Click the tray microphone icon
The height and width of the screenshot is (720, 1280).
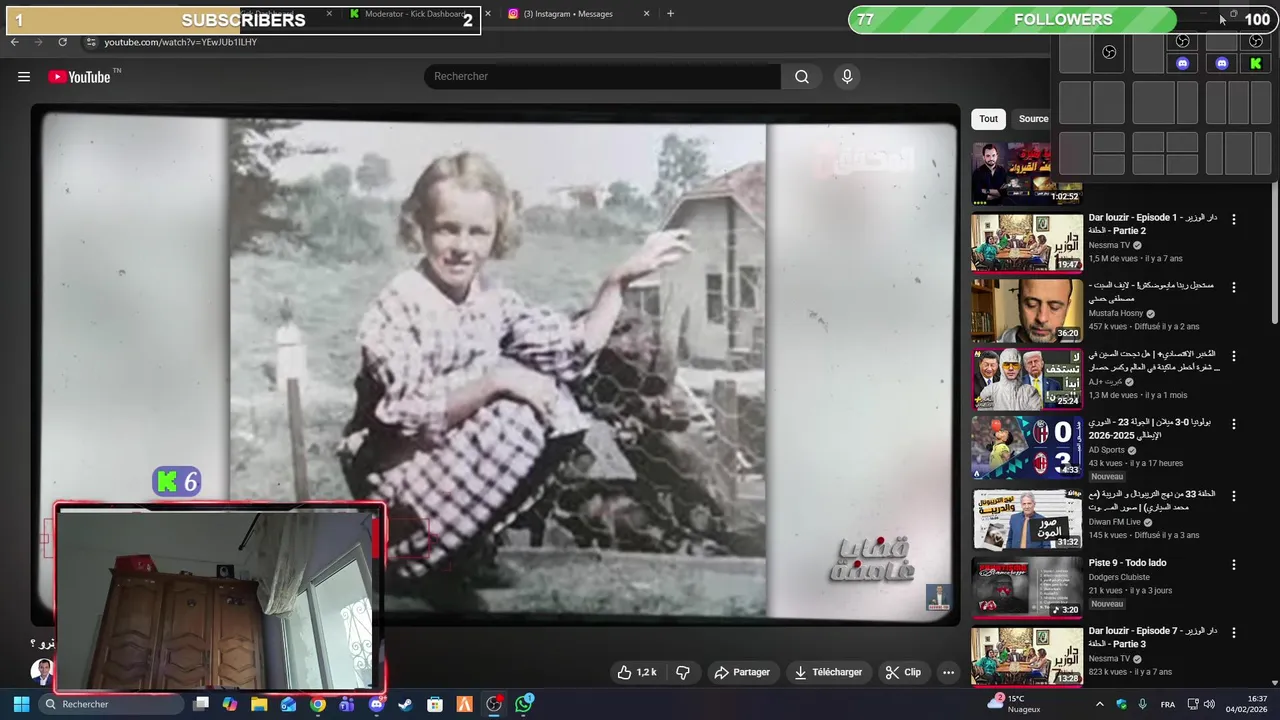(x=1142, y=704)
